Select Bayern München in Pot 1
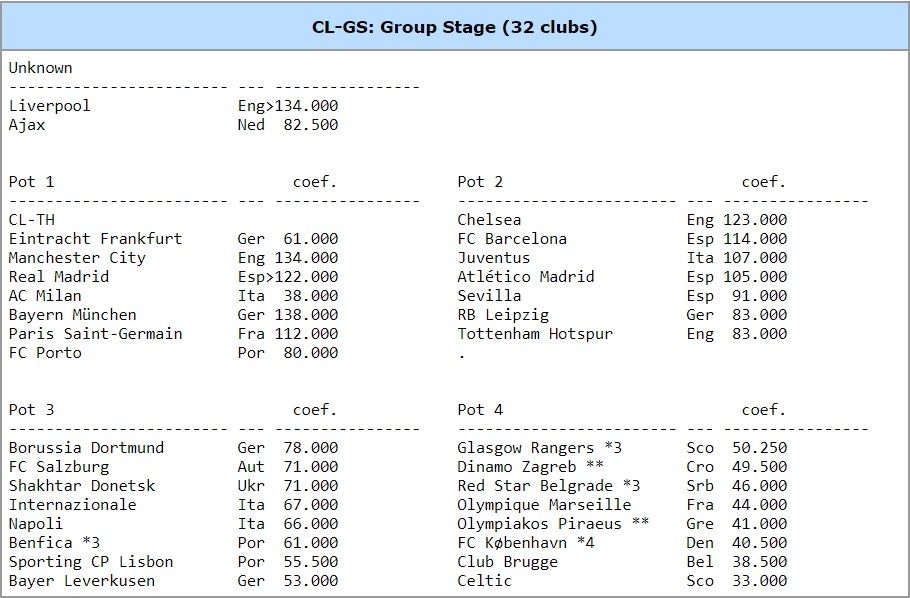This screenshot has height=598, width=910. pyautogui.click(x=73, y=315)
